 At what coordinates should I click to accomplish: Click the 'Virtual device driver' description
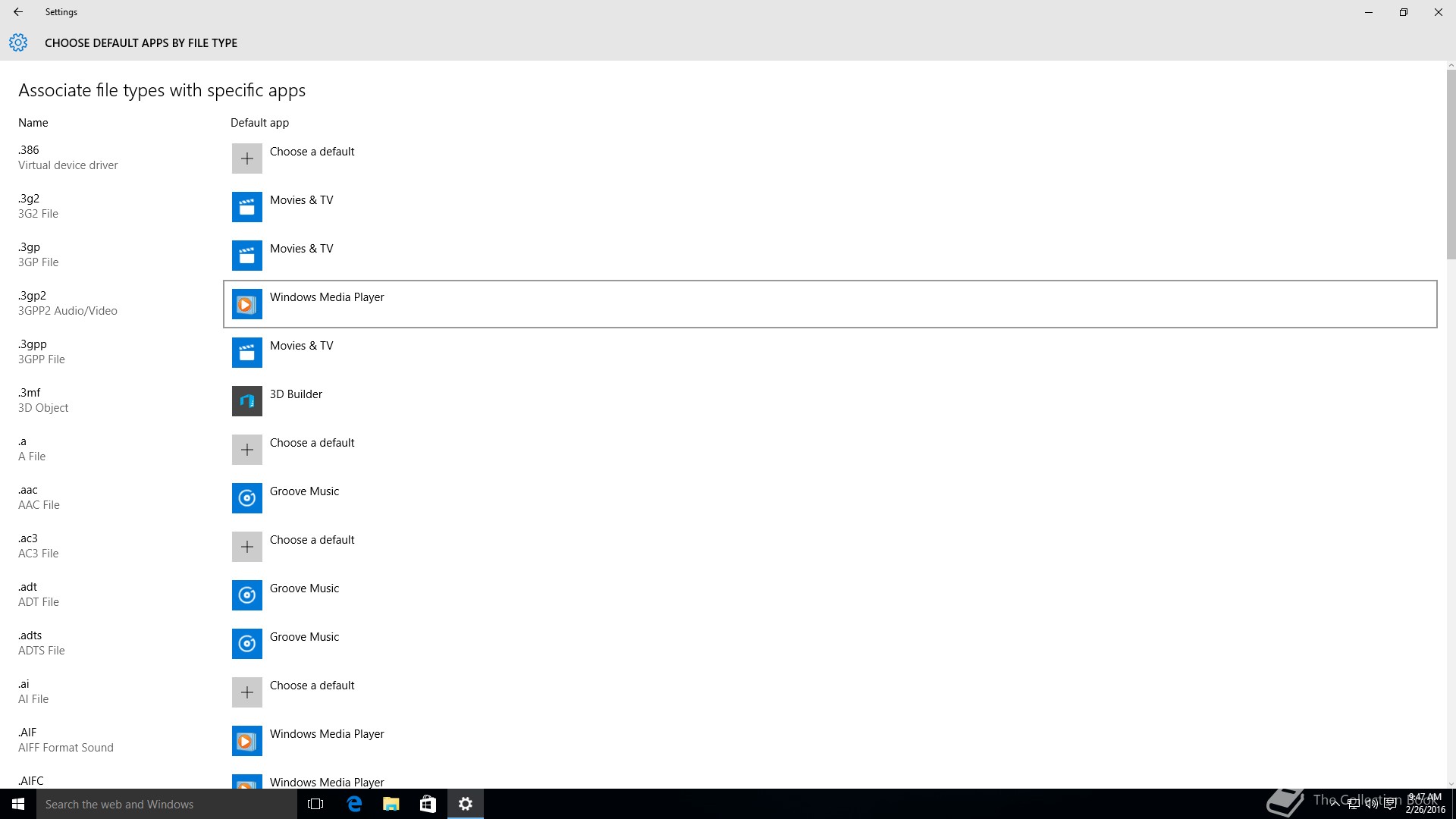[x=67, y=165]
